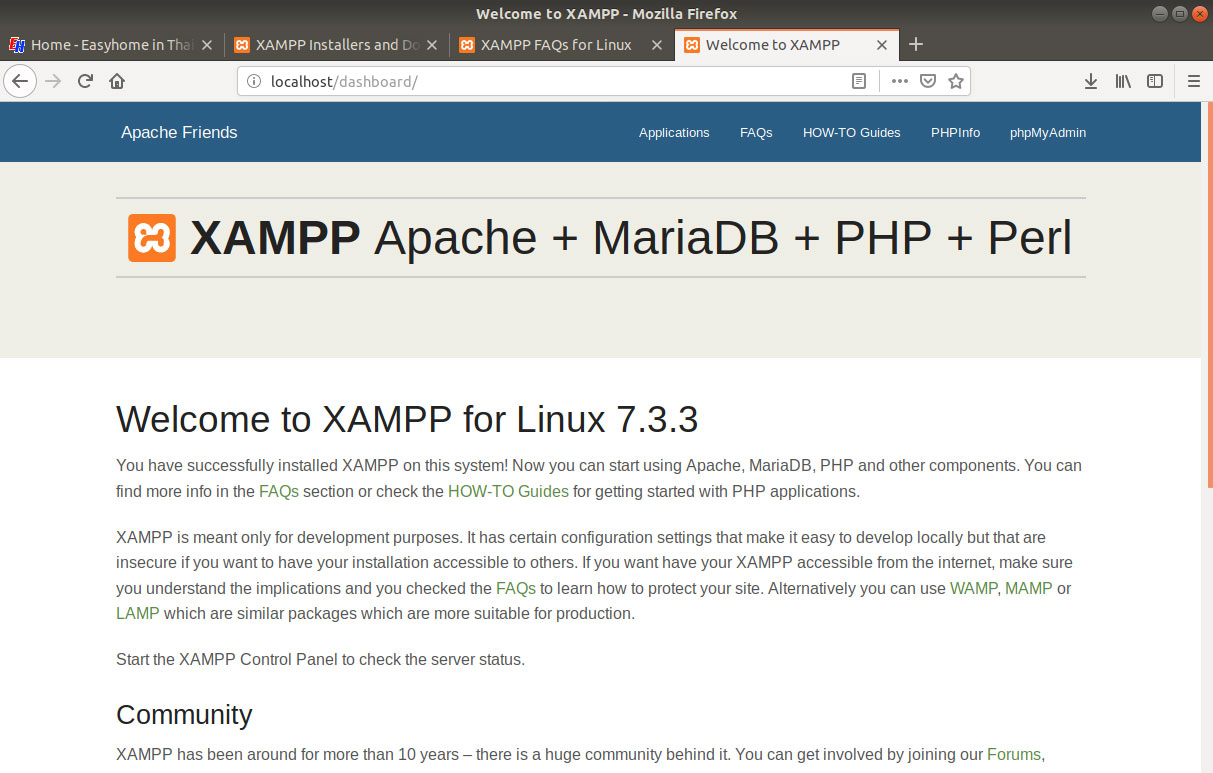The width and height of the screenshot is (1213, 773).
Task: View site information via the info icon
Action: pyautogui.click(x=253, y=81)
